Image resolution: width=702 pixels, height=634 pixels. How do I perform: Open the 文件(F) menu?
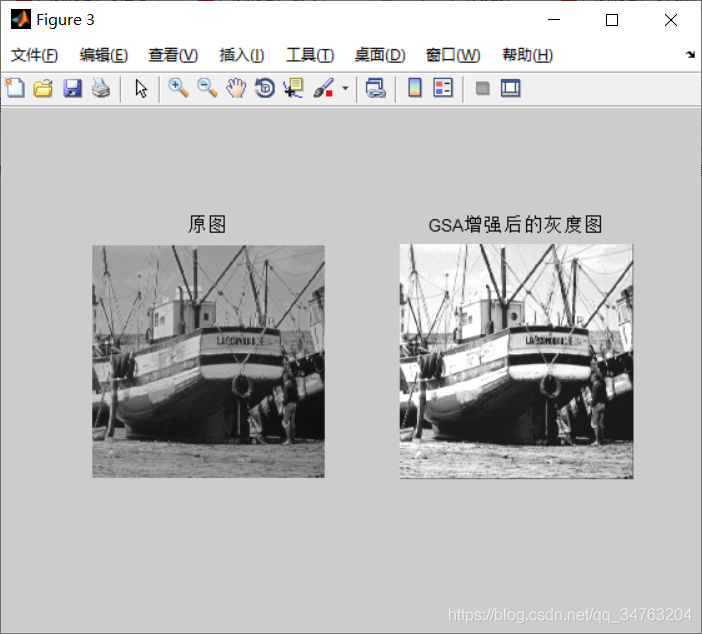34,55
